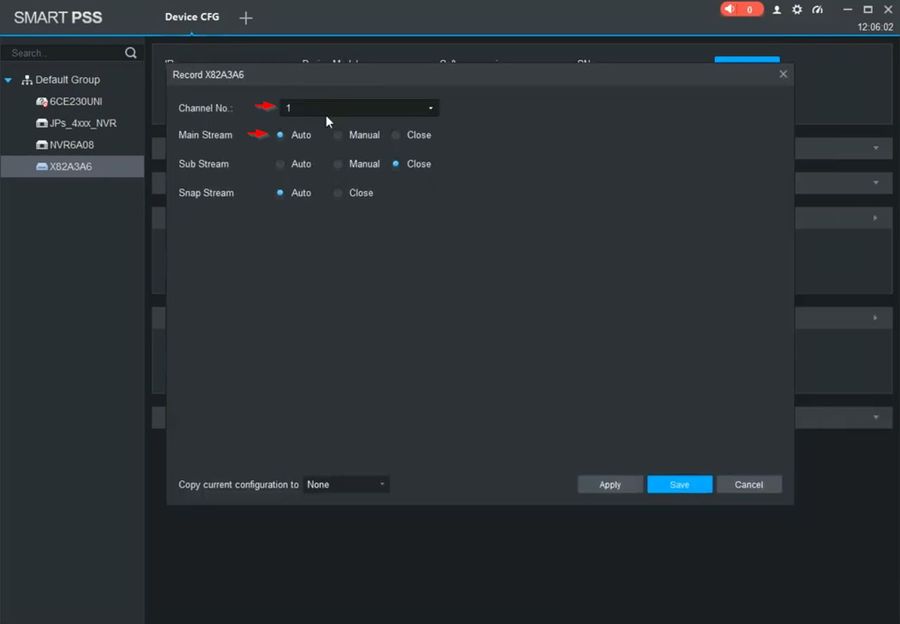This screenshot has height=624, width=900.
Task: Open the Copy current configuration dropdown
Action: [346, 485]
